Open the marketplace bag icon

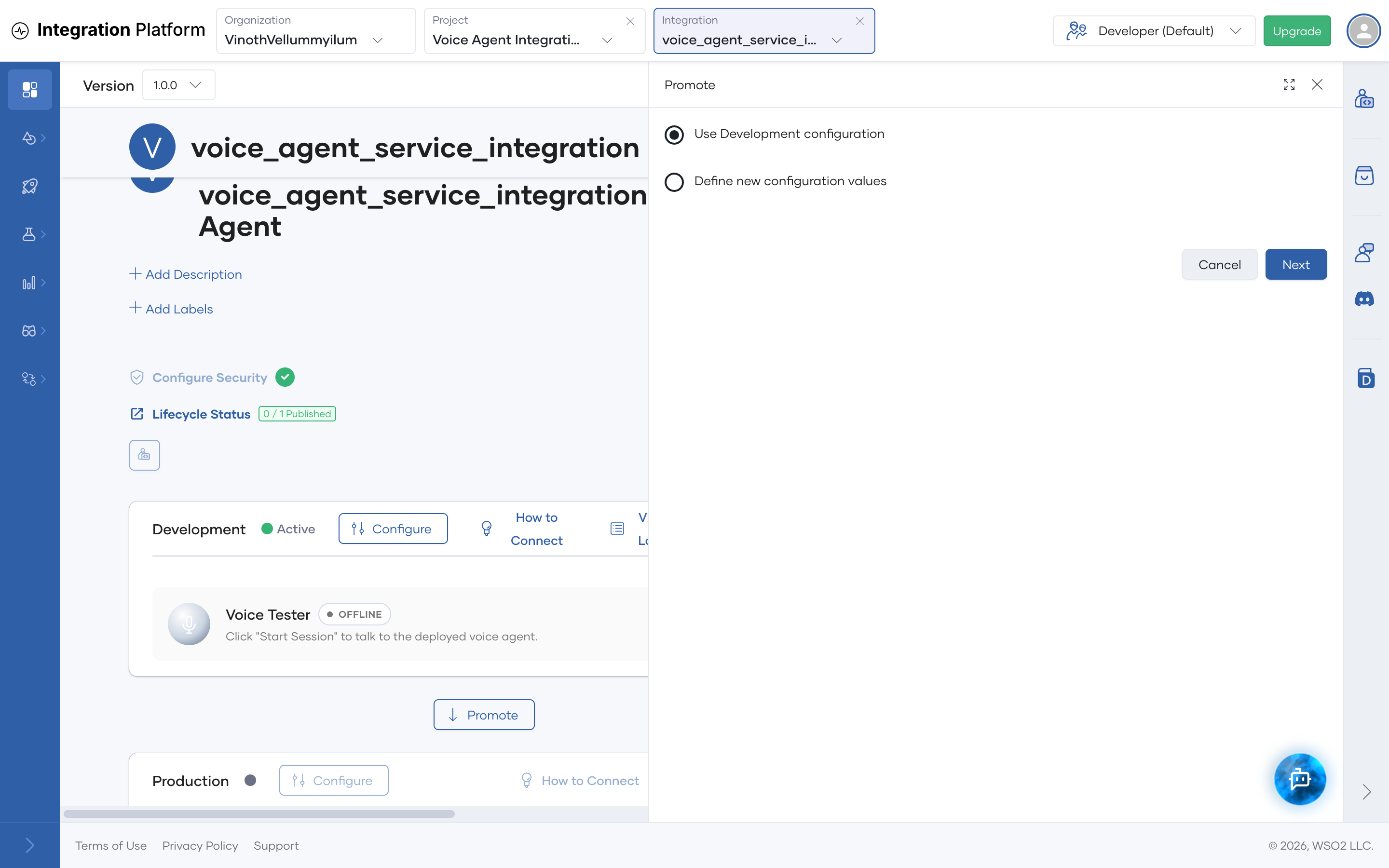(x=1364, y=175)
